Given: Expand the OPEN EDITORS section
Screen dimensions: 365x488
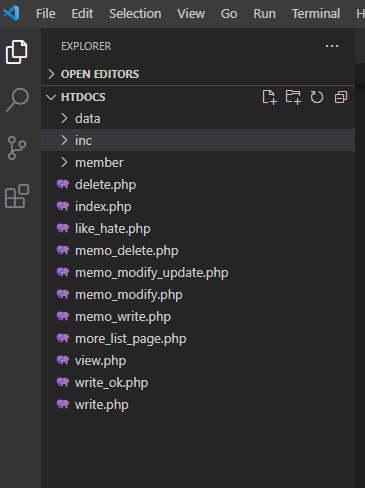Looking at the screenshot, I should pos(51,74).
